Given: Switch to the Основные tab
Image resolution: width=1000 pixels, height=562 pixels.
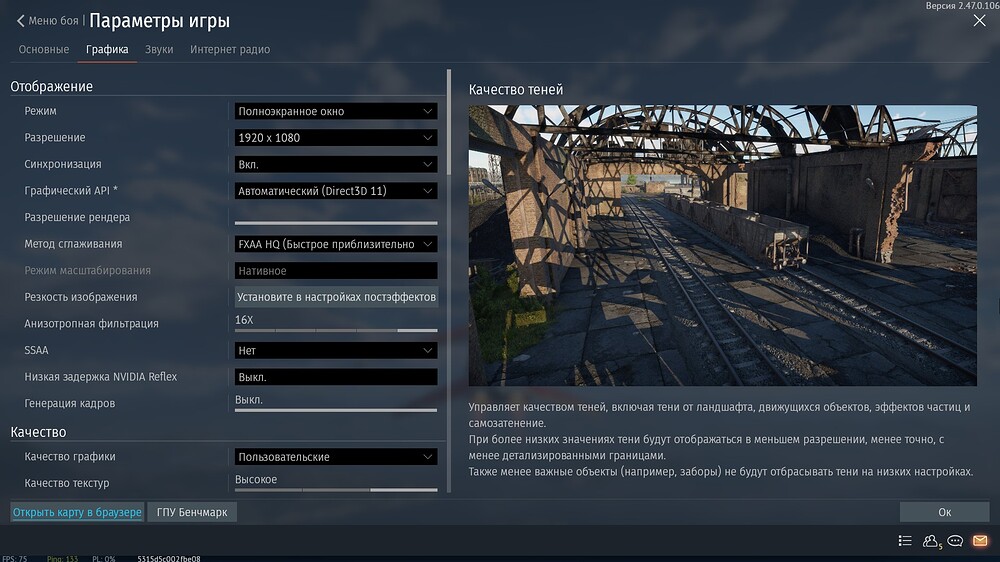Looking at the screenshot, I should coord(43,49).
